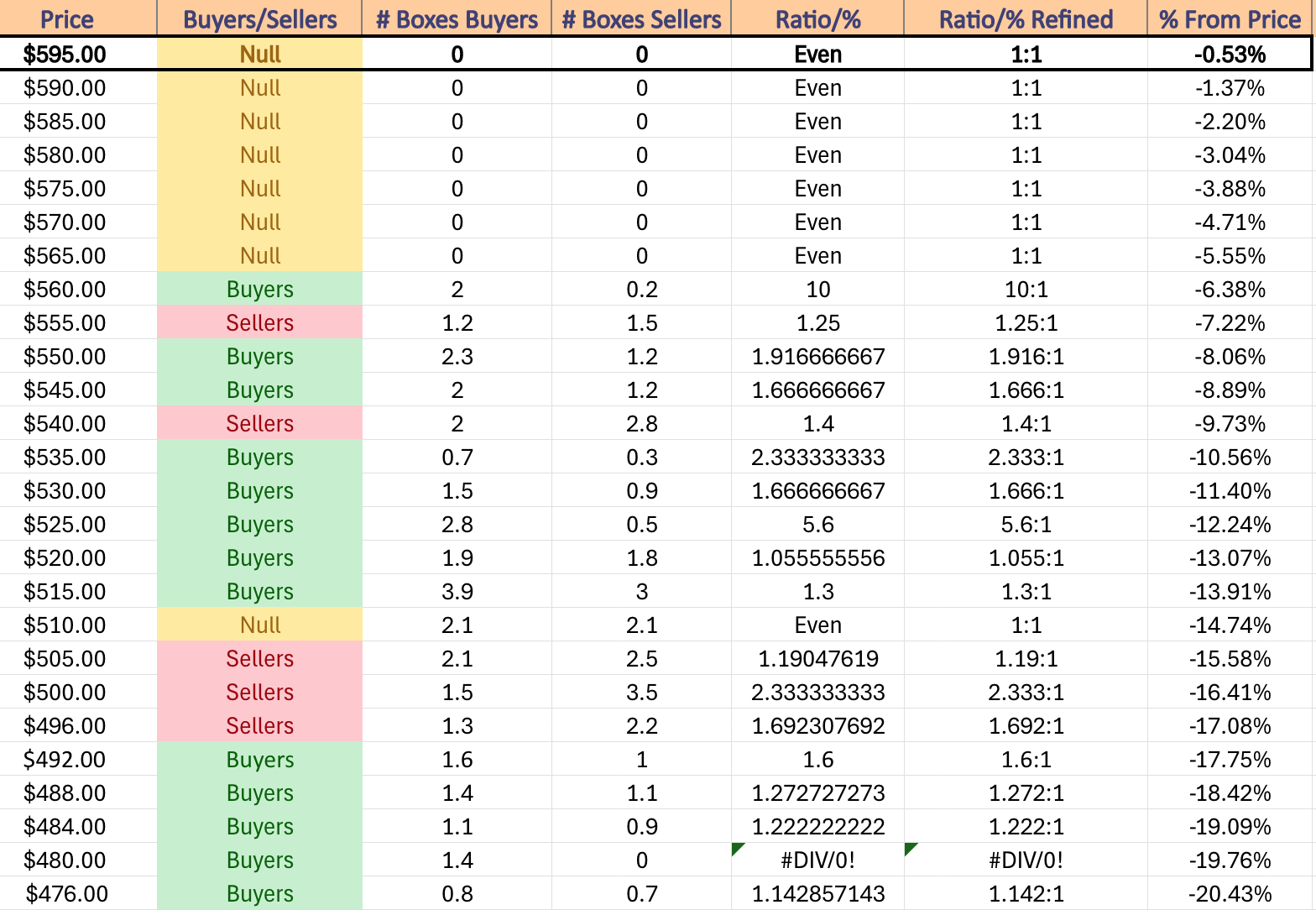
Task: Click the 1.692307692 ratio cell
Action: 817,725
